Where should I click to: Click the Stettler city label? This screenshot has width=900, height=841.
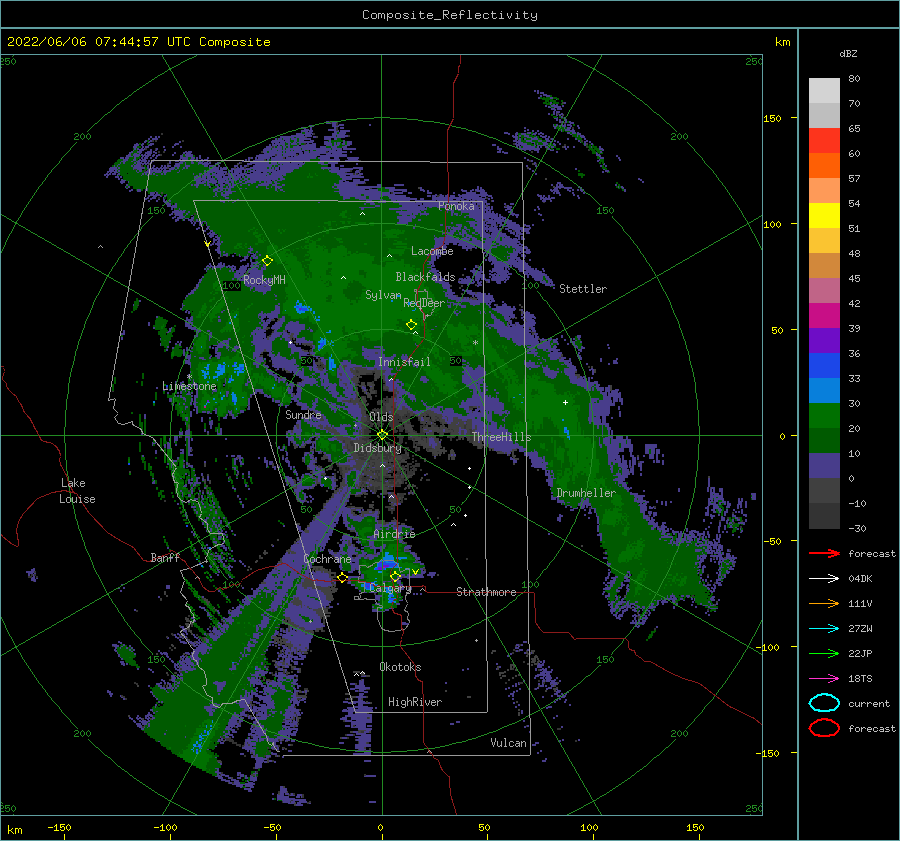(583, 289)
